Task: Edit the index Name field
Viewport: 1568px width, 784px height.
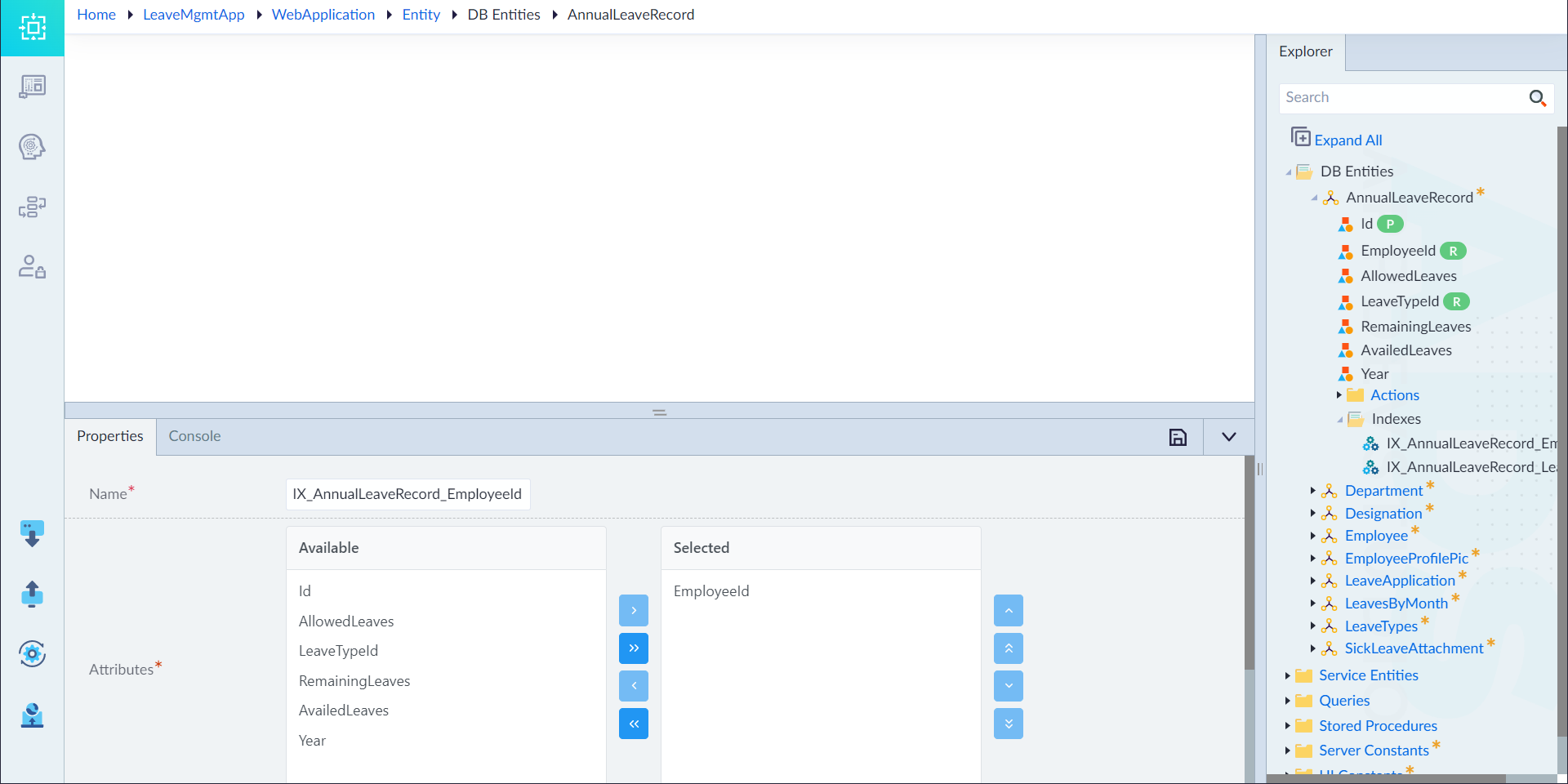Action: [x=408, y=494]
